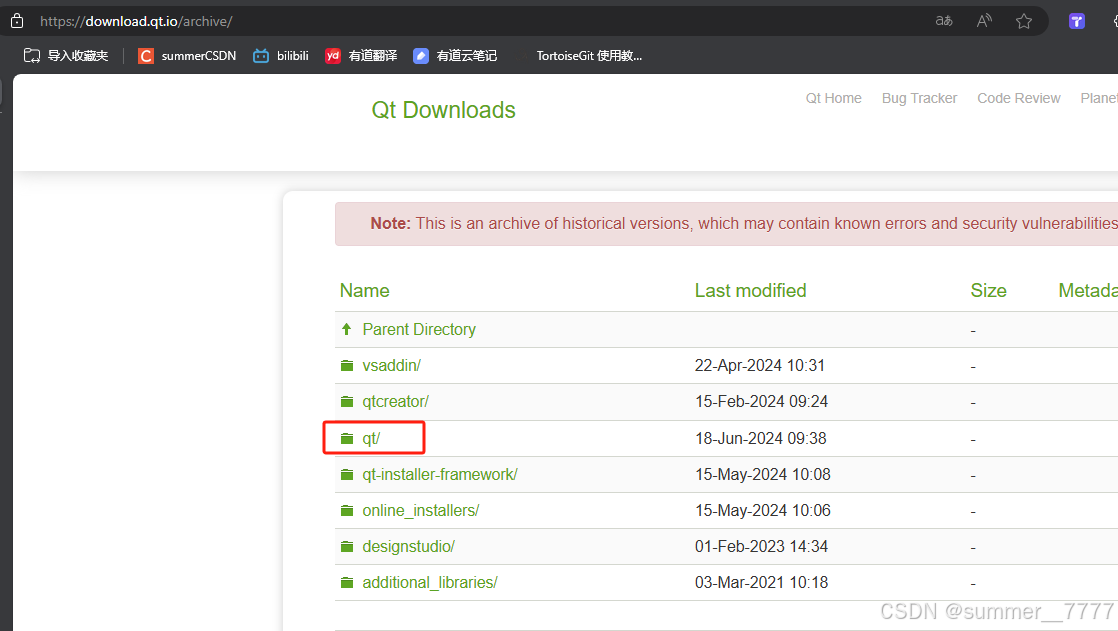Open the 导入收藏夹 favorites folder
Viewport: 1118px width, 631px height.
coord(66,56)
